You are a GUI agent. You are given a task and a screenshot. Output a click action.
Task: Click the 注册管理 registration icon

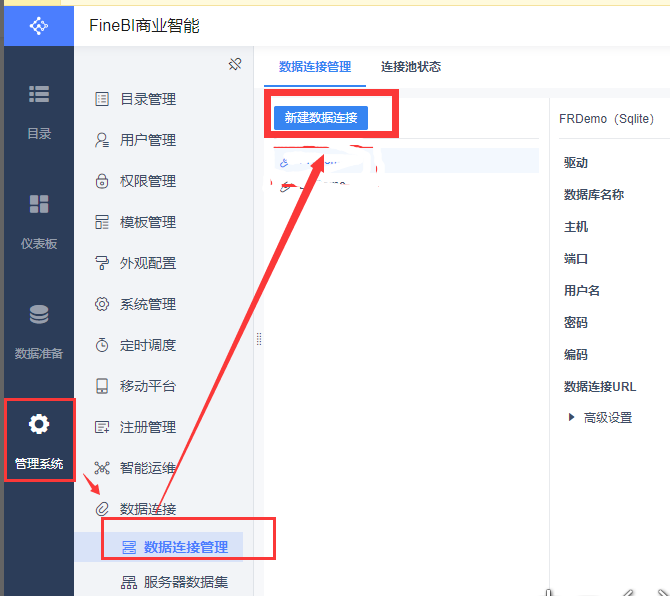tap(102, 427)
